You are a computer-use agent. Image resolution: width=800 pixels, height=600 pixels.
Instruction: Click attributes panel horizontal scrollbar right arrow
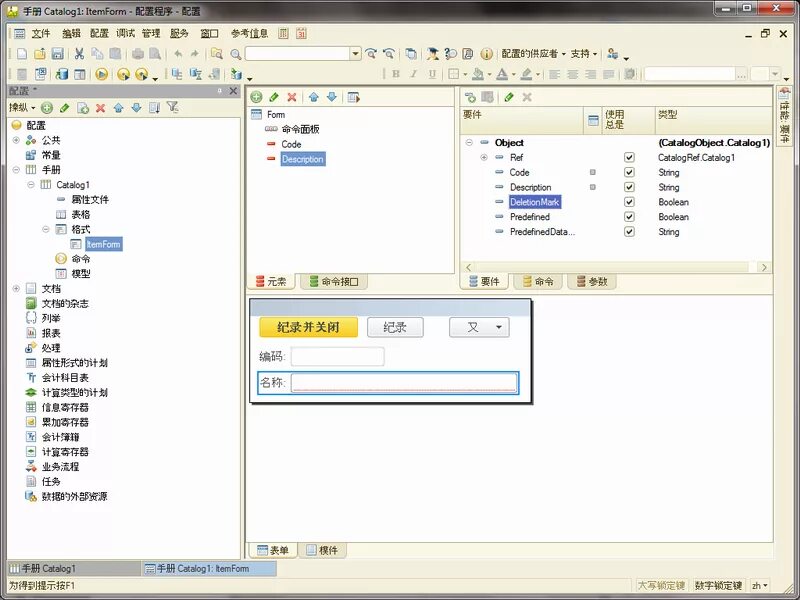(764, 267)
